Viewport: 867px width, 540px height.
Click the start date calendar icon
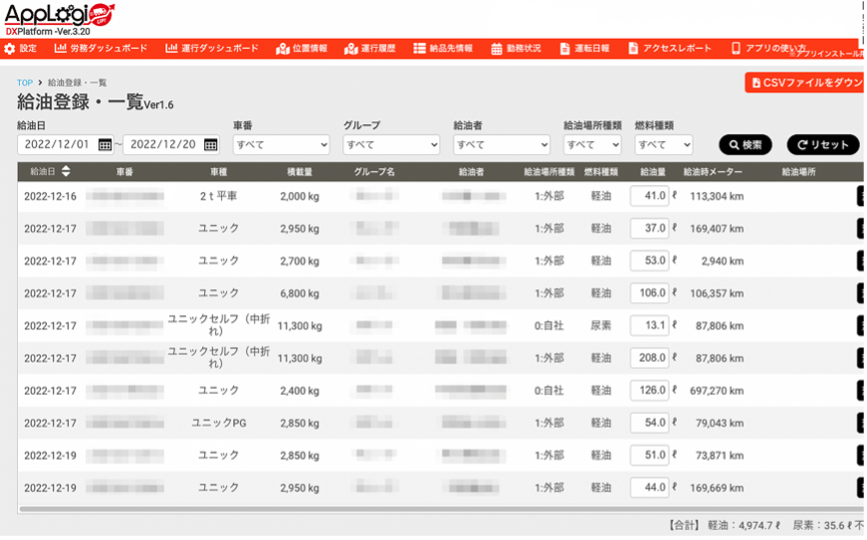point(105,145)
